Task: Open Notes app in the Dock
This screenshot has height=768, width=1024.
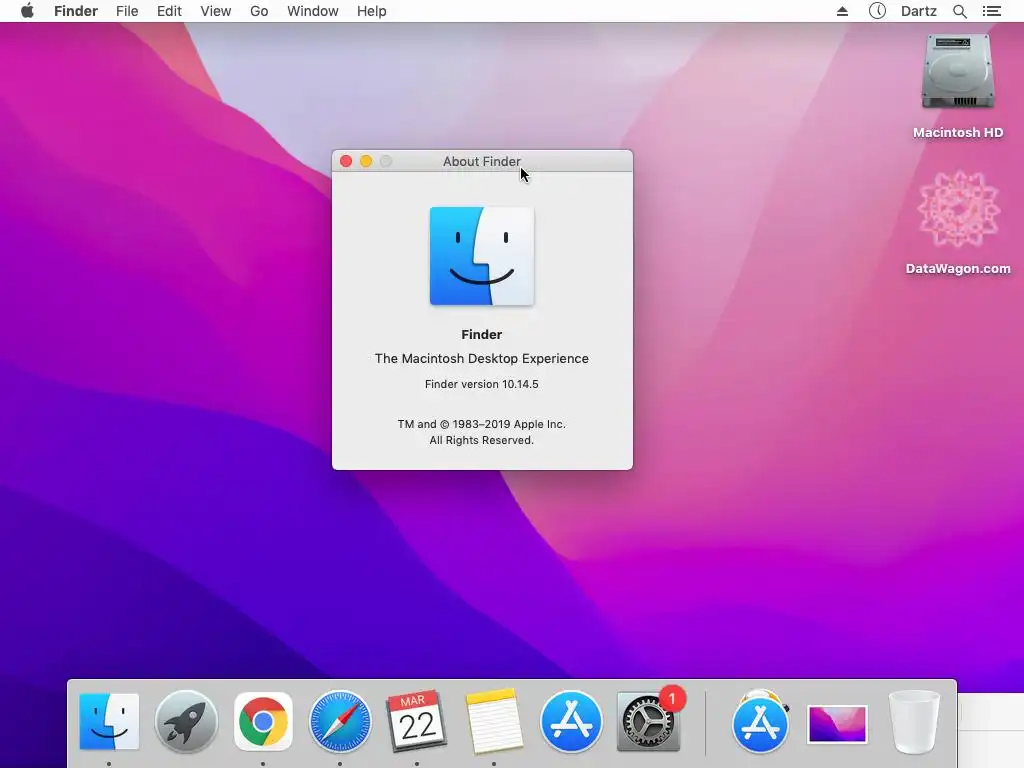Action: point(494,722)
